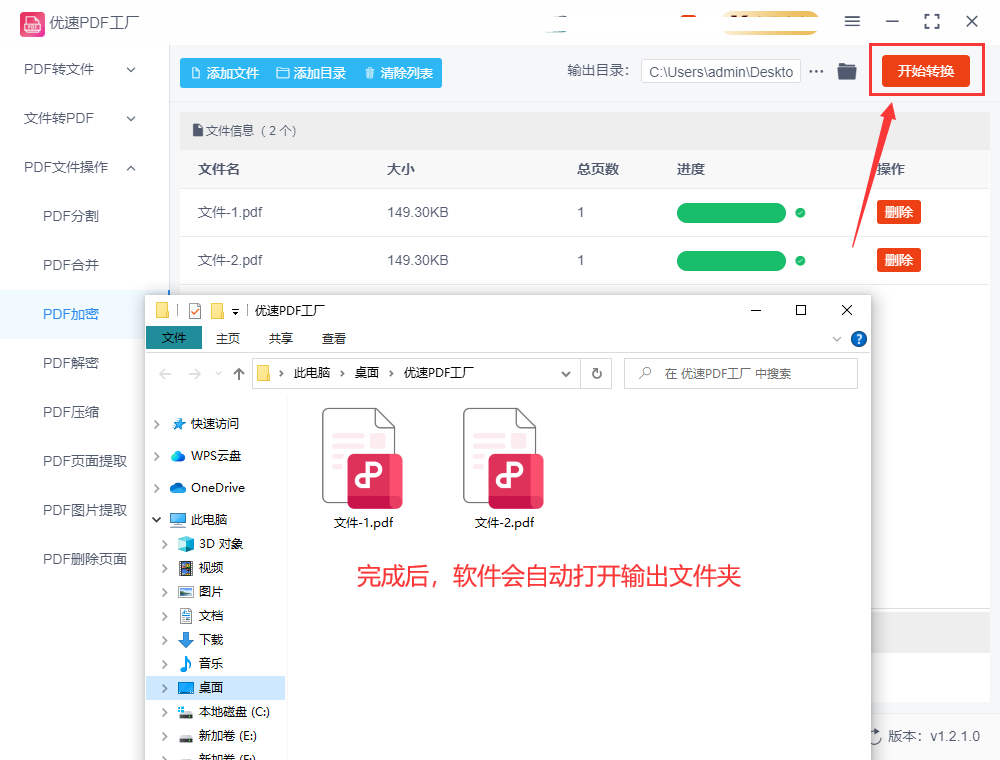Select PDF加密 in sidebar
Image resolution: width=1000 pixels, height=760 pixels.
tap(71, 314)
